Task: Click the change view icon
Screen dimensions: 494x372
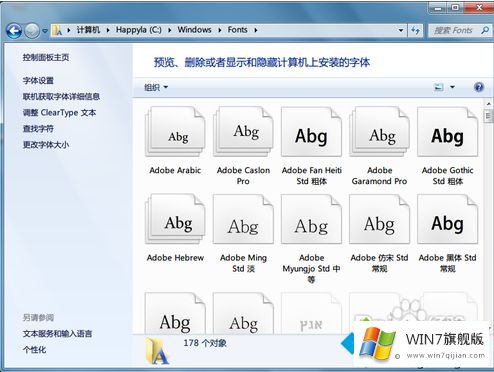Action: [439, 87]
